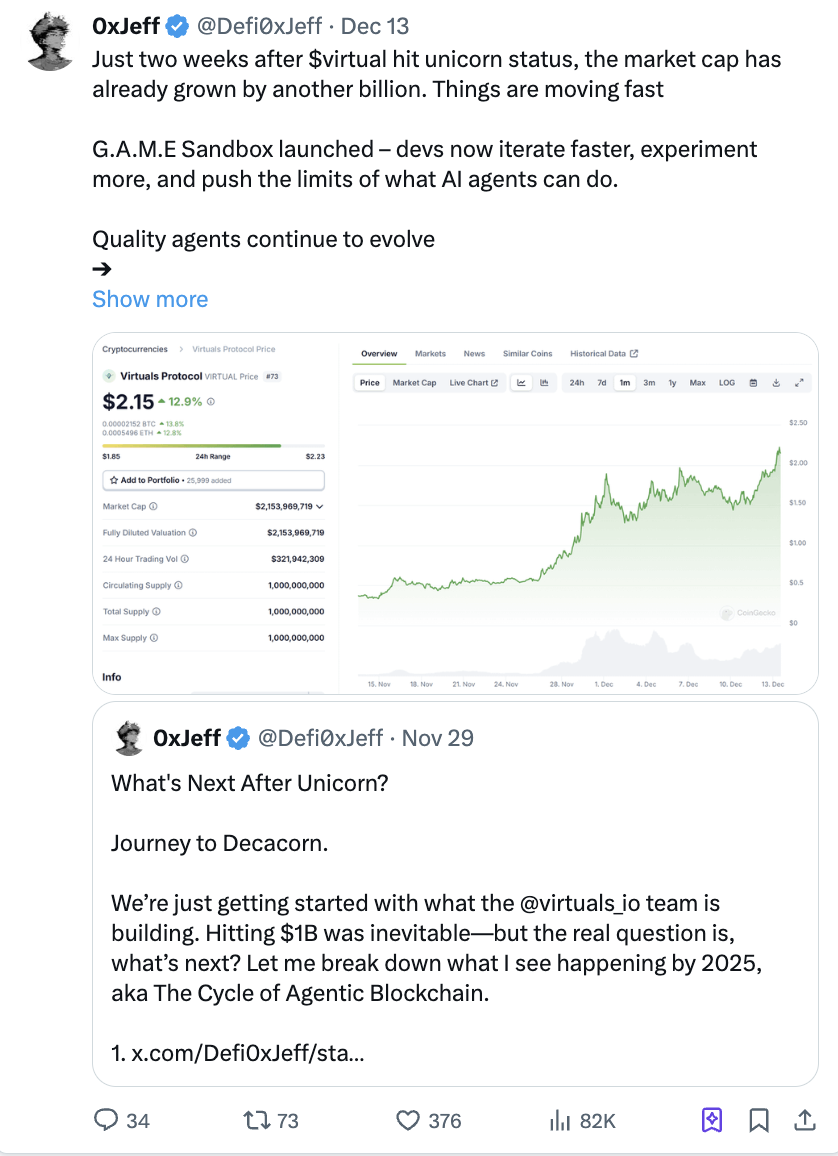The width and height of the screenshot is (838, 1156).
Task: Switch to the Similar Coins tab
Action: tap(527, 354)
